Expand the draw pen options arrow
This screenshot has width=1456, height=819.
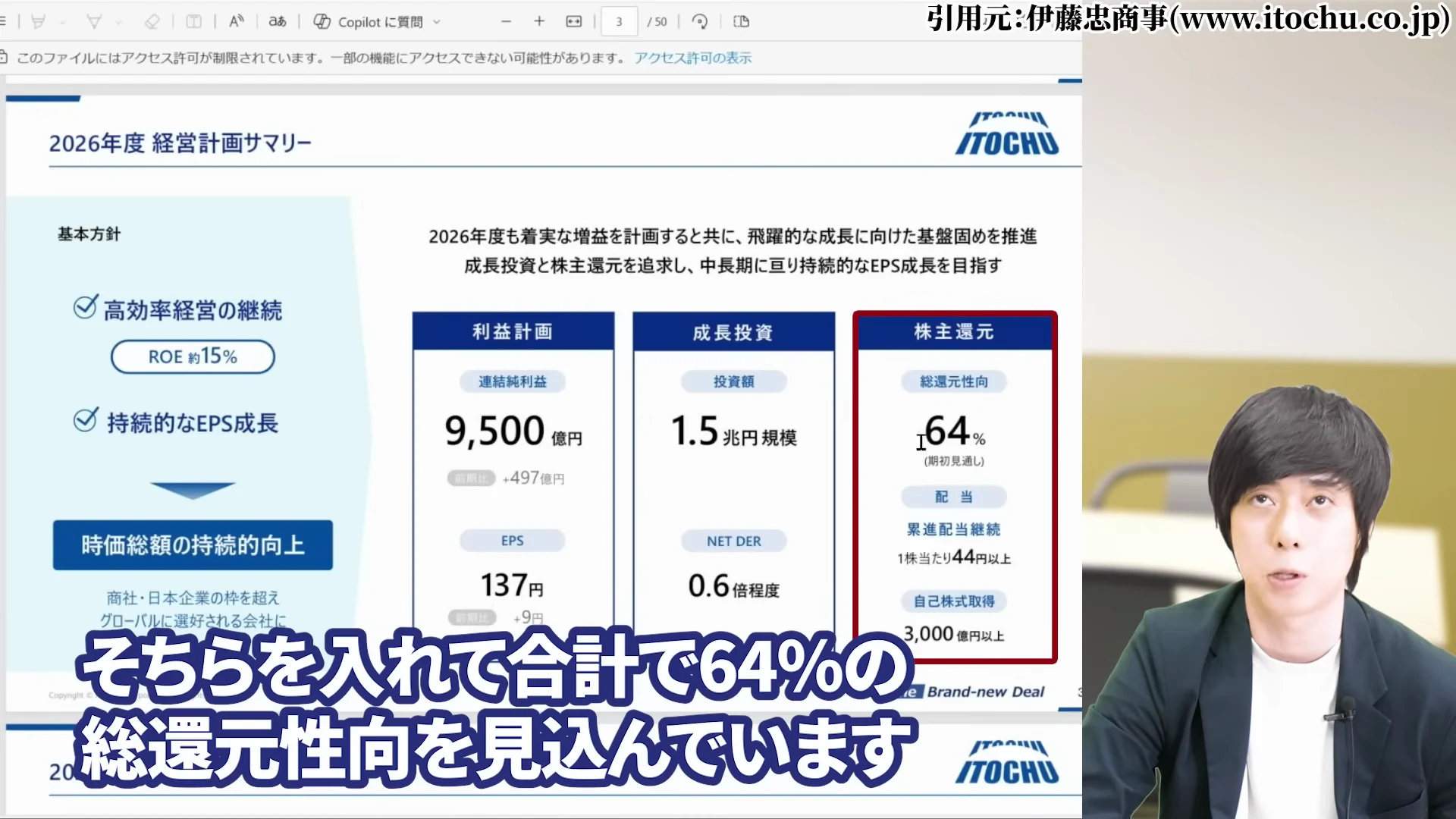pyautogui.click(x=119, y=22)
